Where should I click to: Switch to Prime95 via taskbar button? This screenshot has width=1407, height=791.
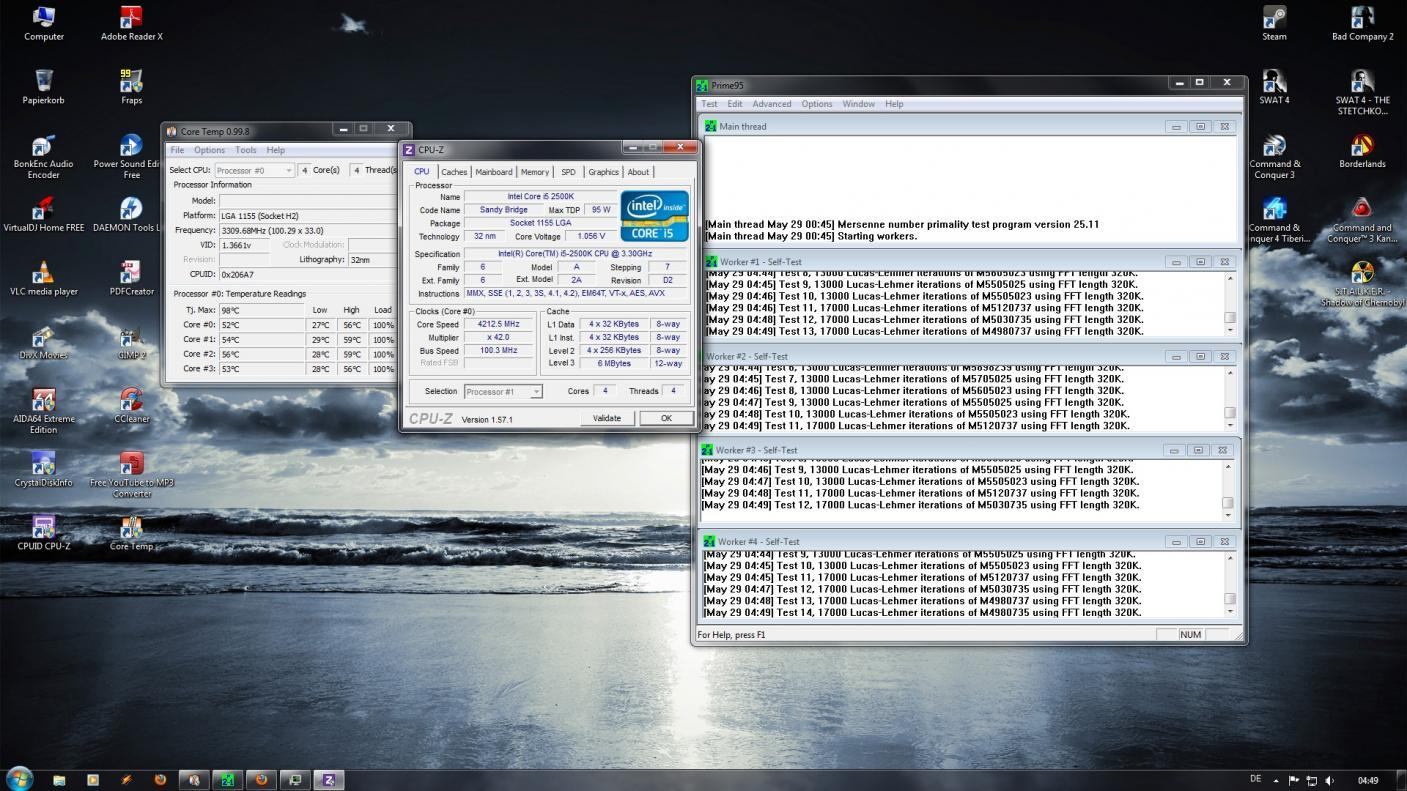[x=227, y=779]
